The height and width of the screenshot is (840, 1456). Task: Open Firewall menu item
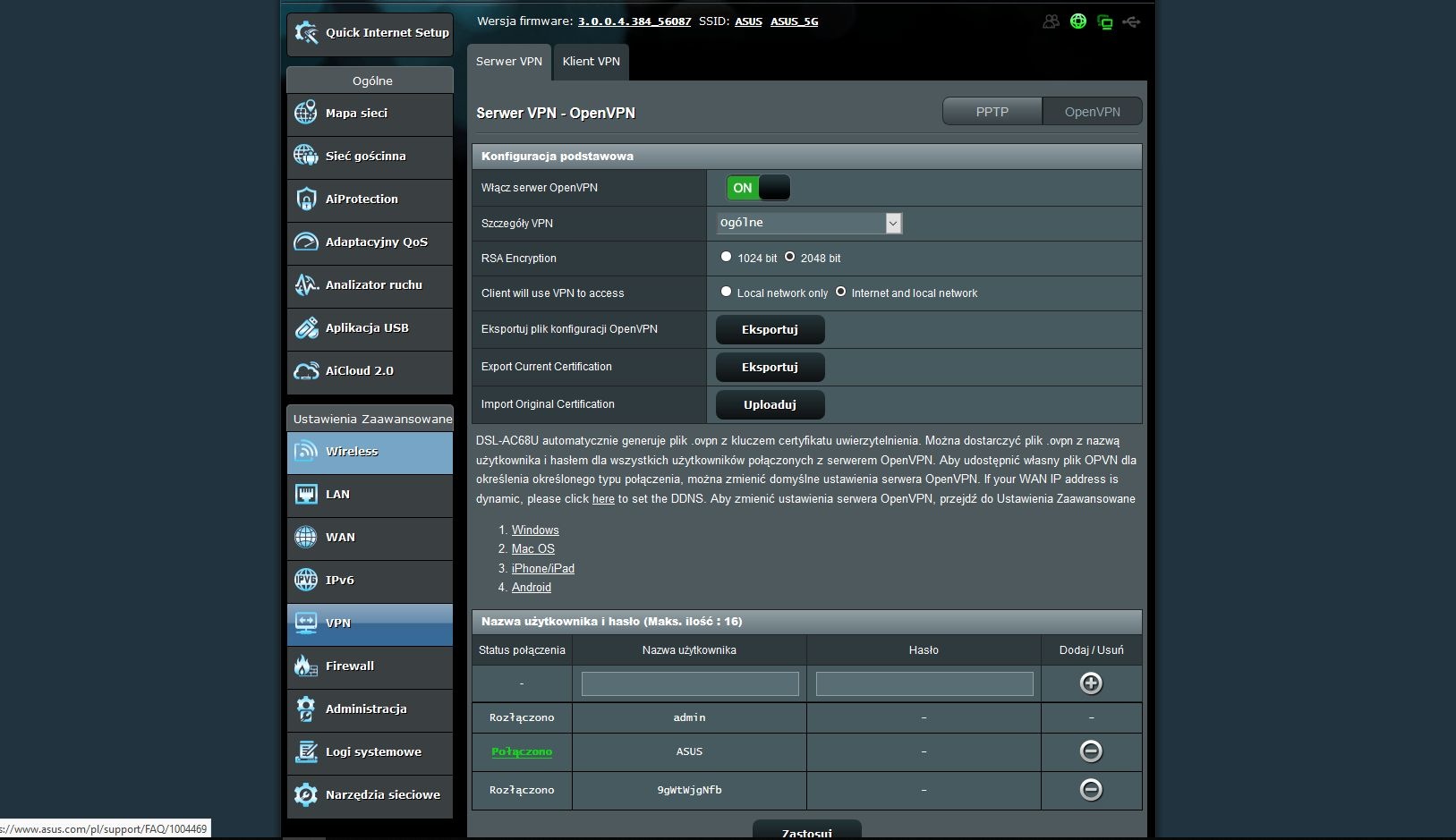[370, 666]
